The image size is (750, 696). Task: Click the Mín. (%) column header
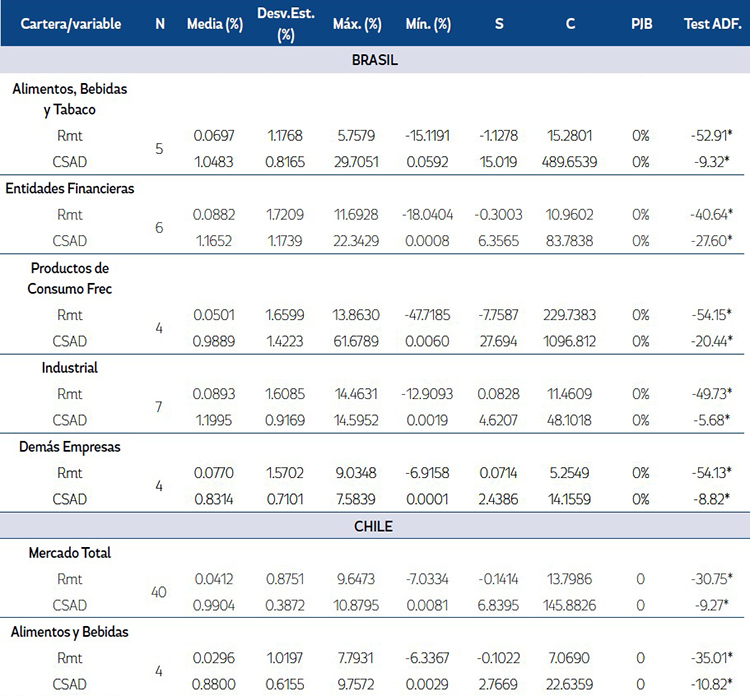tap(432, 23)
